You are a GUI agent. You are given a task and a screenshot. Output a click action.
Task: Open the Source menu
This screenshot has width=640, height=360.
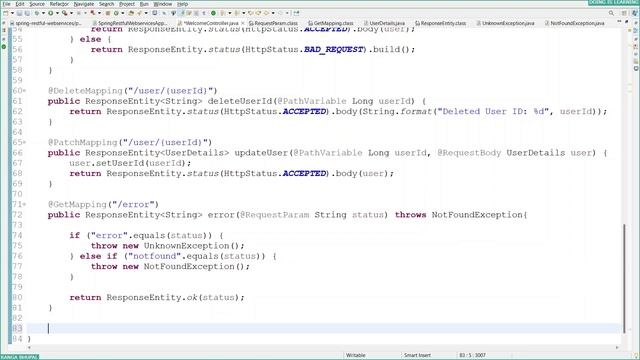click(37, 4)
